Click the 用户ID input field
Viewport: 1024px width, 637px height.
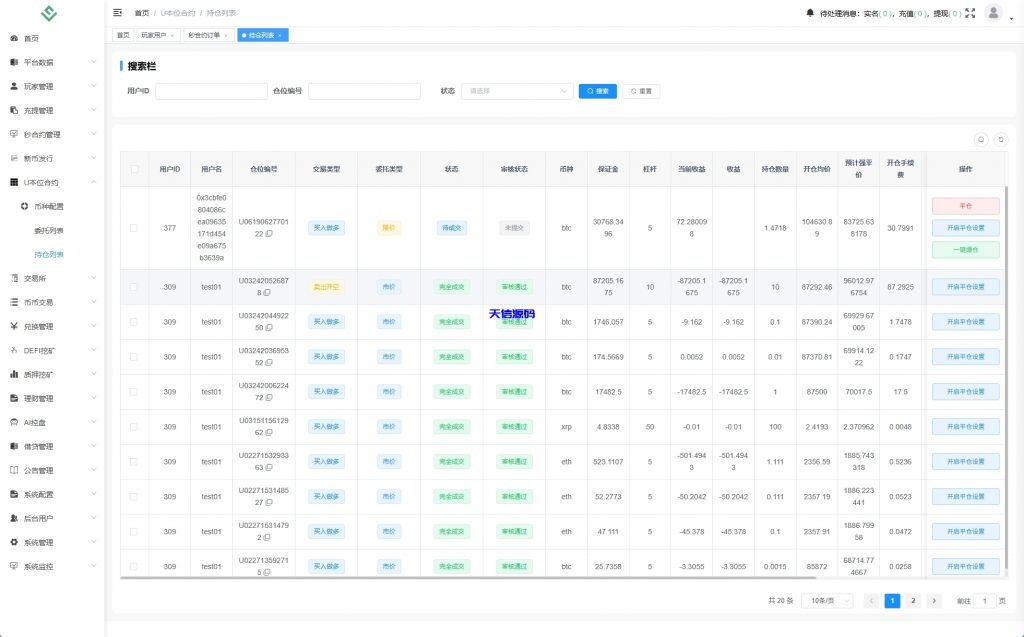point(212,91)
